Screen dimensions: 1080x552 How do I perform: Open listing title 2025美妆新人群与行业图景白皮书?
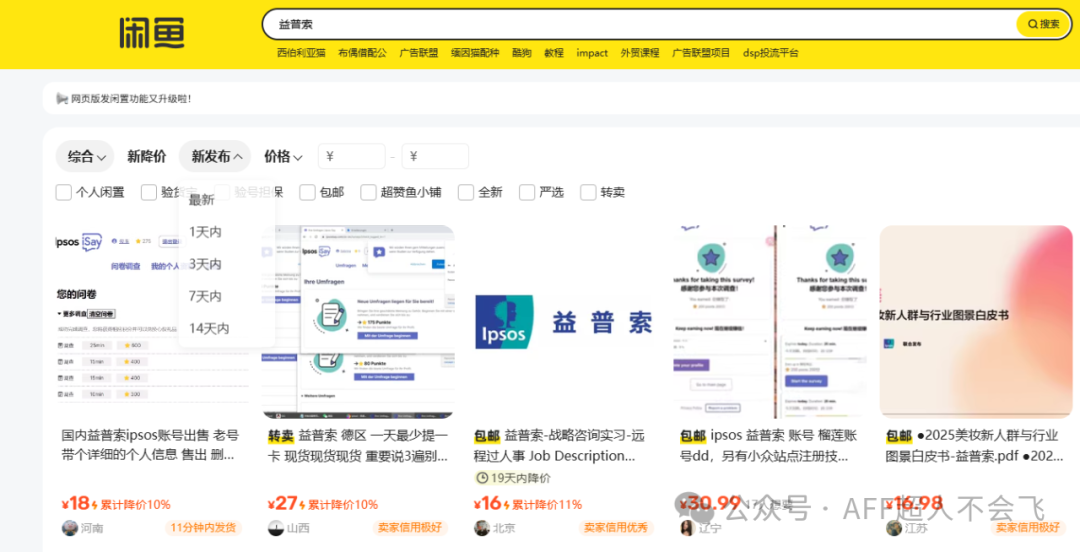point(975,445)
